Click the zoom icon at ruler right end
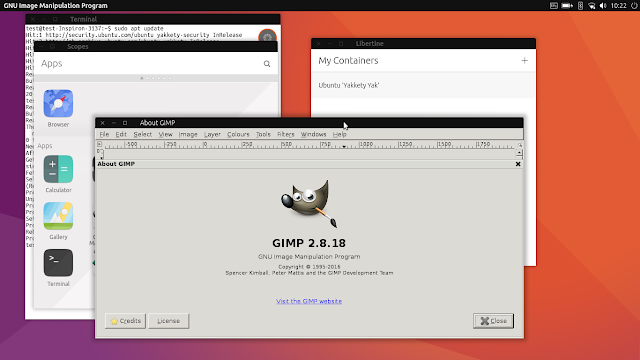The width and height of the screenshot is (640, 360). [520, 145]
